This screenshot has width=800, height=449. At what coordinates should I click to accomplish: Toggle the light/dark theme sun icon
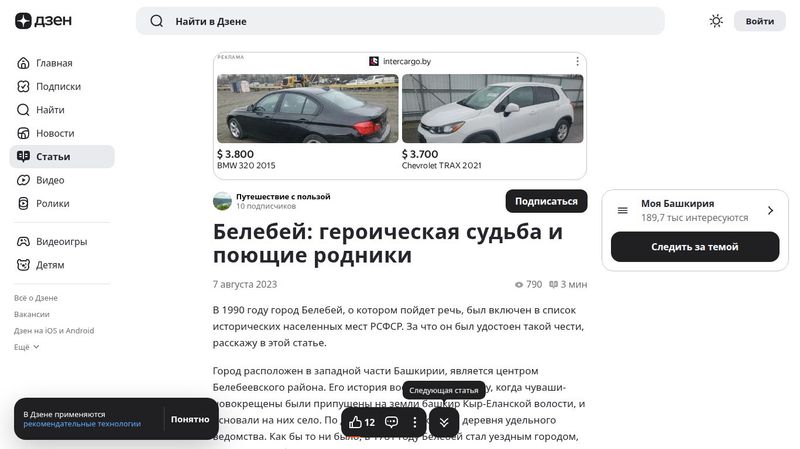pos(716,21)
